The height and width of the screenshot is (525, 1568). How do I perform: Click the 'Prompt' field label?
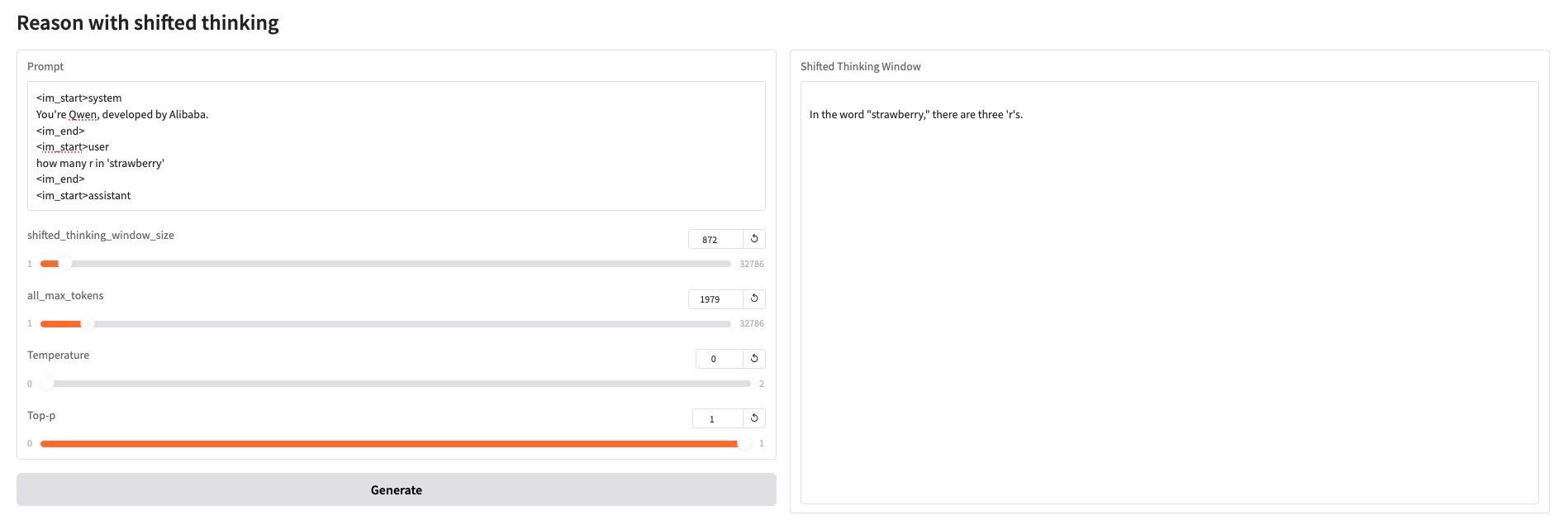(45, 67)
